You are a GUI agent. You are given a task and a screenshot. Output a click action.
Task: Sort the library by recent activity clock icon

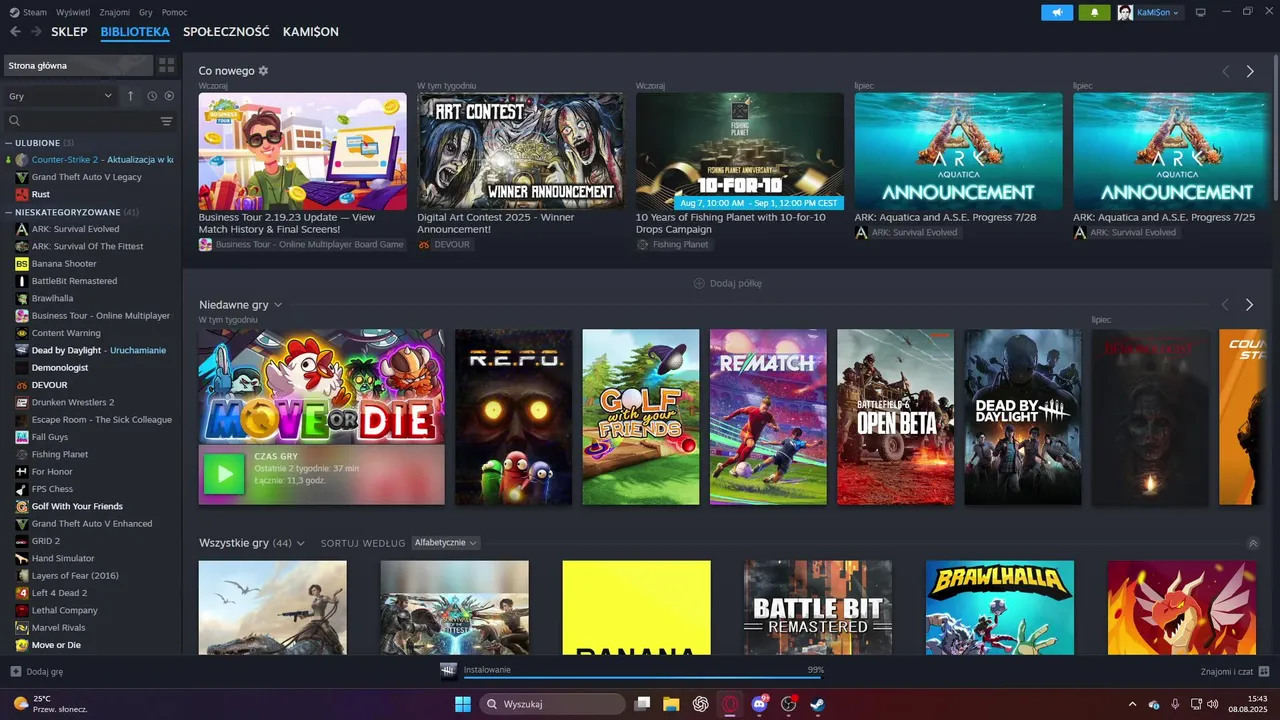152,96
